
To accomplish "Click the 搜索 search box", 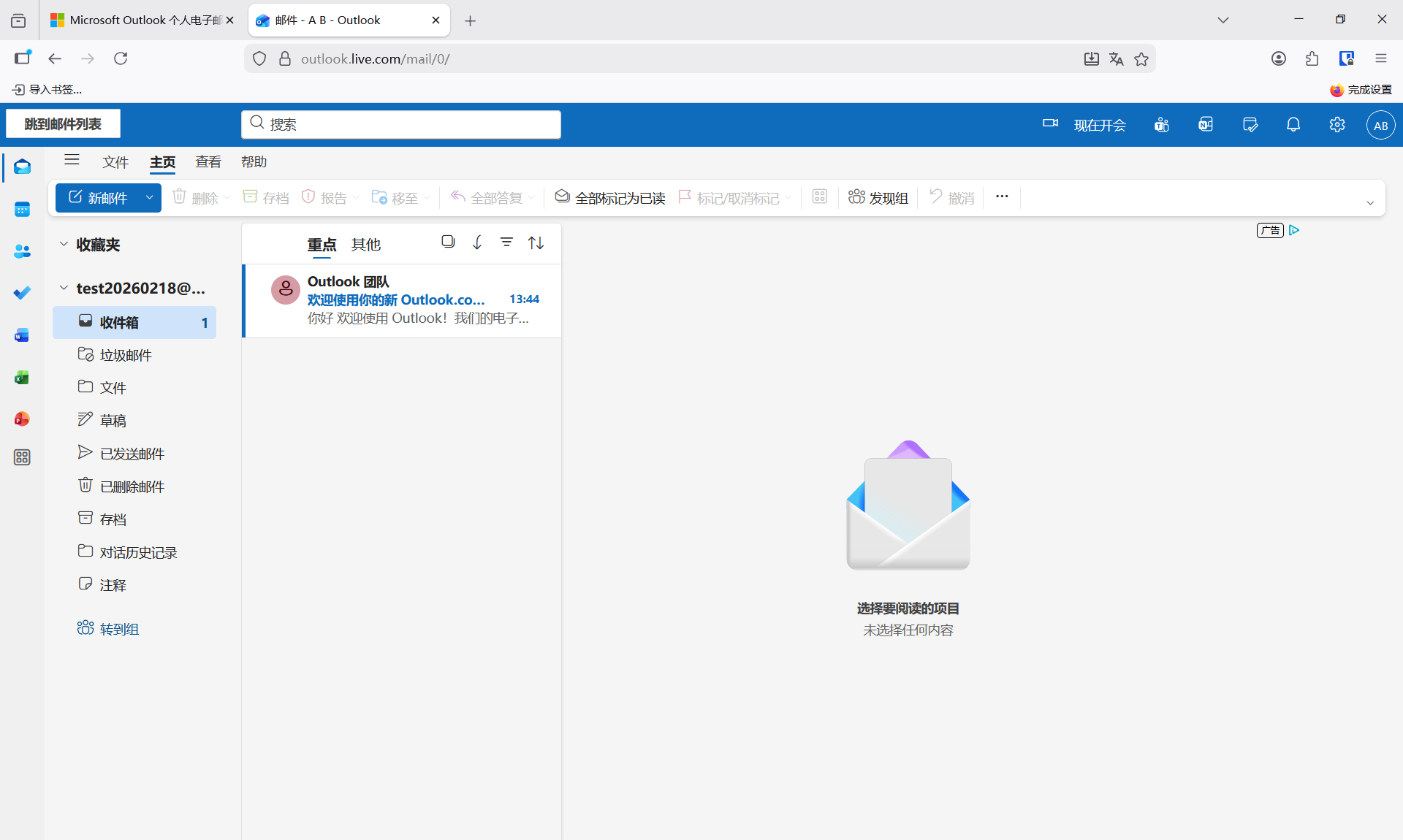I will coord(401,124).
